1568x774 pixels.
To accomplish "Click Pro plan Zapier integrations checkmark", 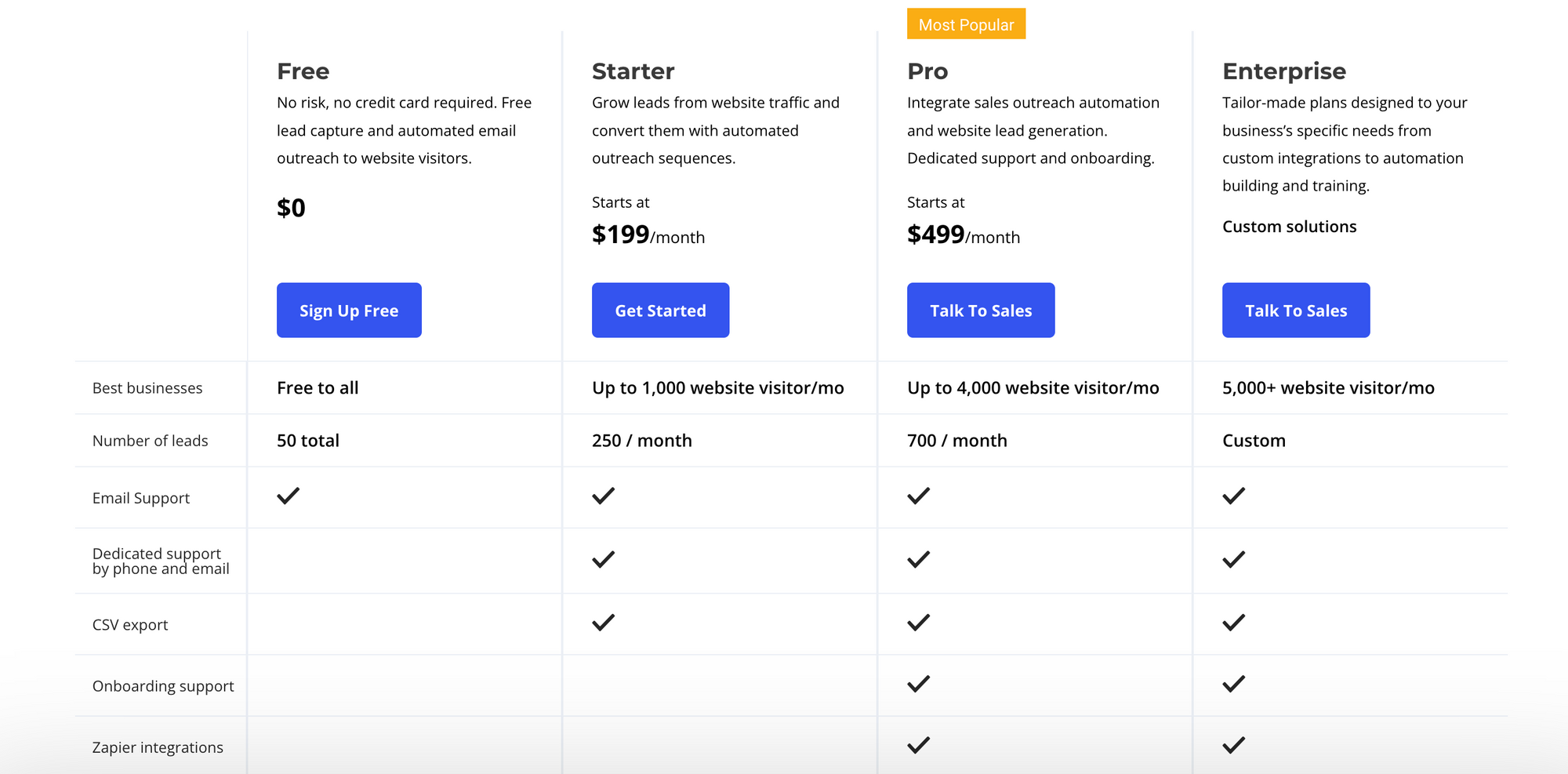I will click(919, 745).
